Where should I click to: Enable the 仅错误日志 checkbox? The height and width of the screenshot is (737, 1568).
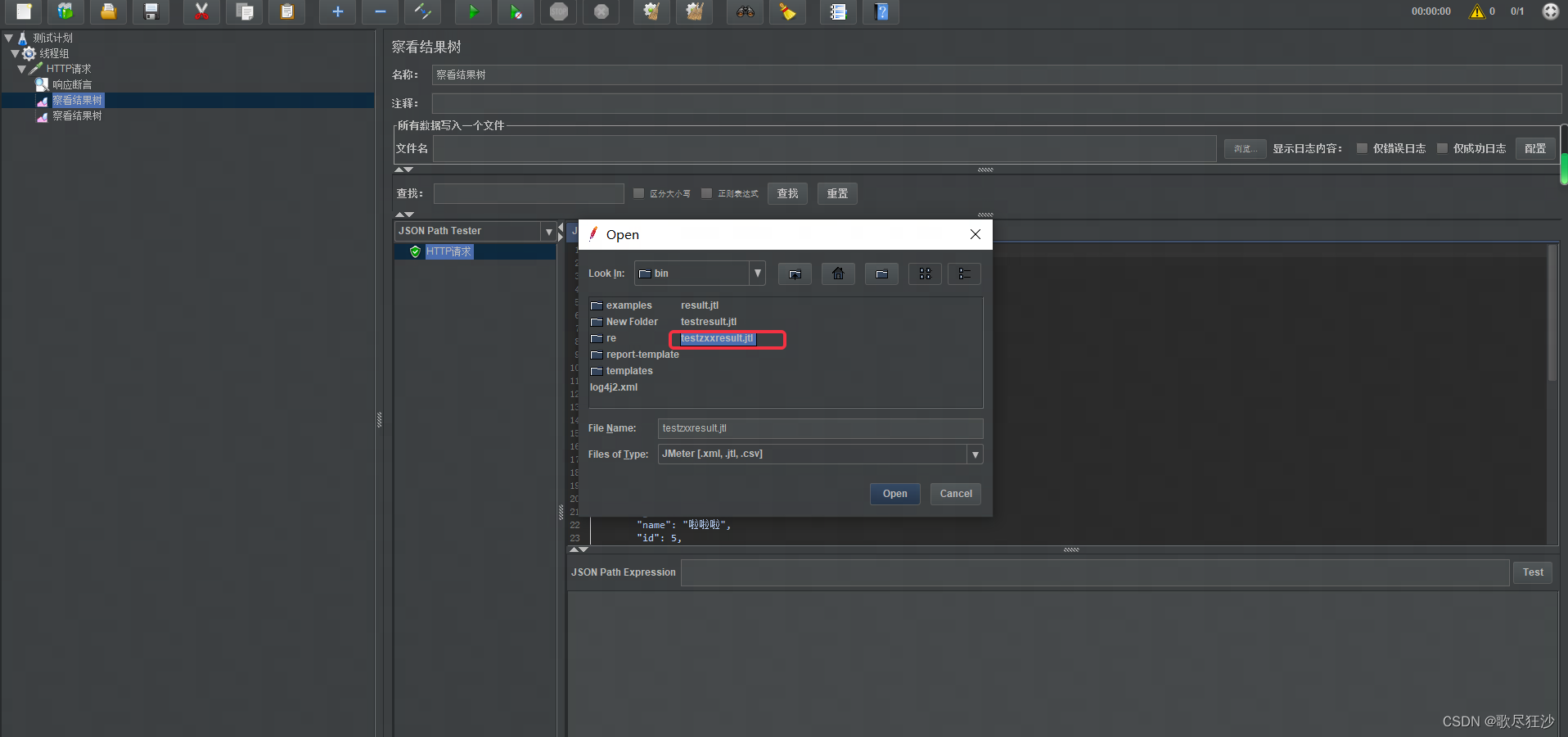point(1362,148)
